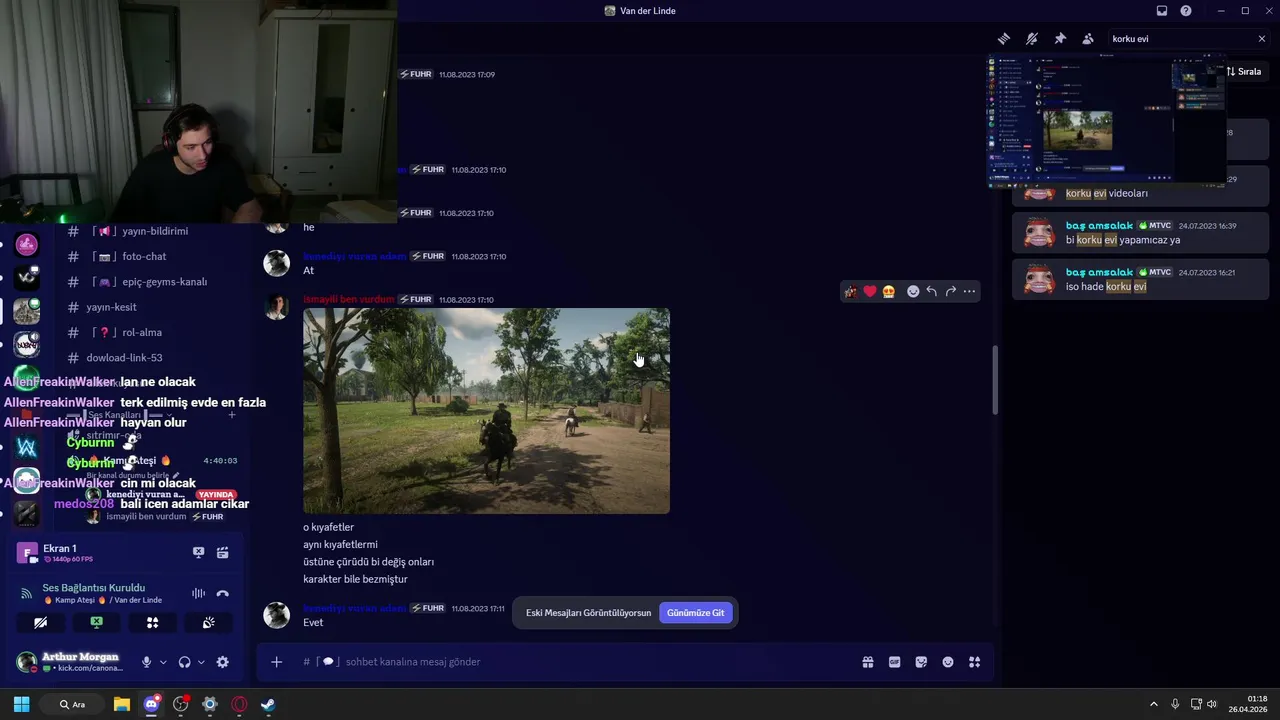Image resolution: width=1280 pixels, height=720 pixels.
Task: Expand headphone output options arrow
Action: pos(201,662)
